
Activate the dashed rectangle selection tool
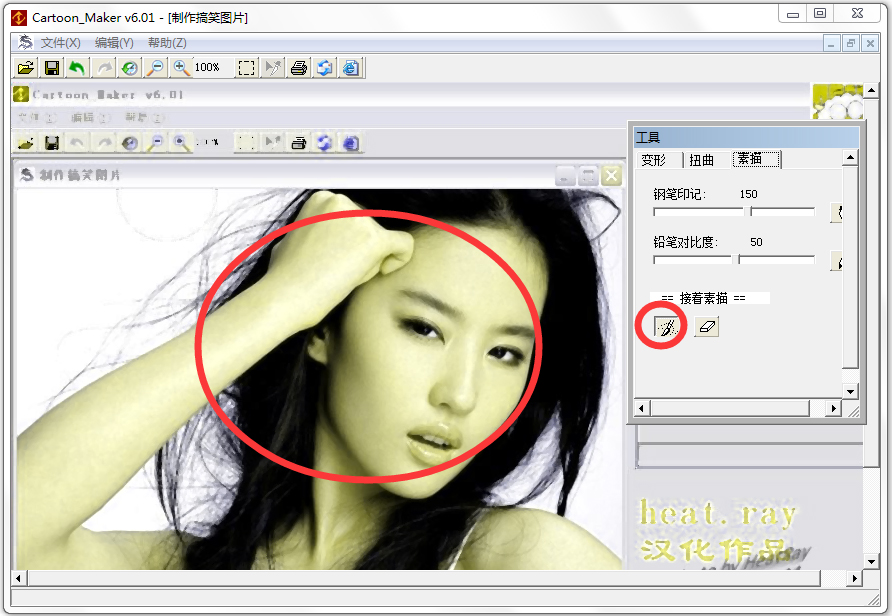click(x=246, y=68)
